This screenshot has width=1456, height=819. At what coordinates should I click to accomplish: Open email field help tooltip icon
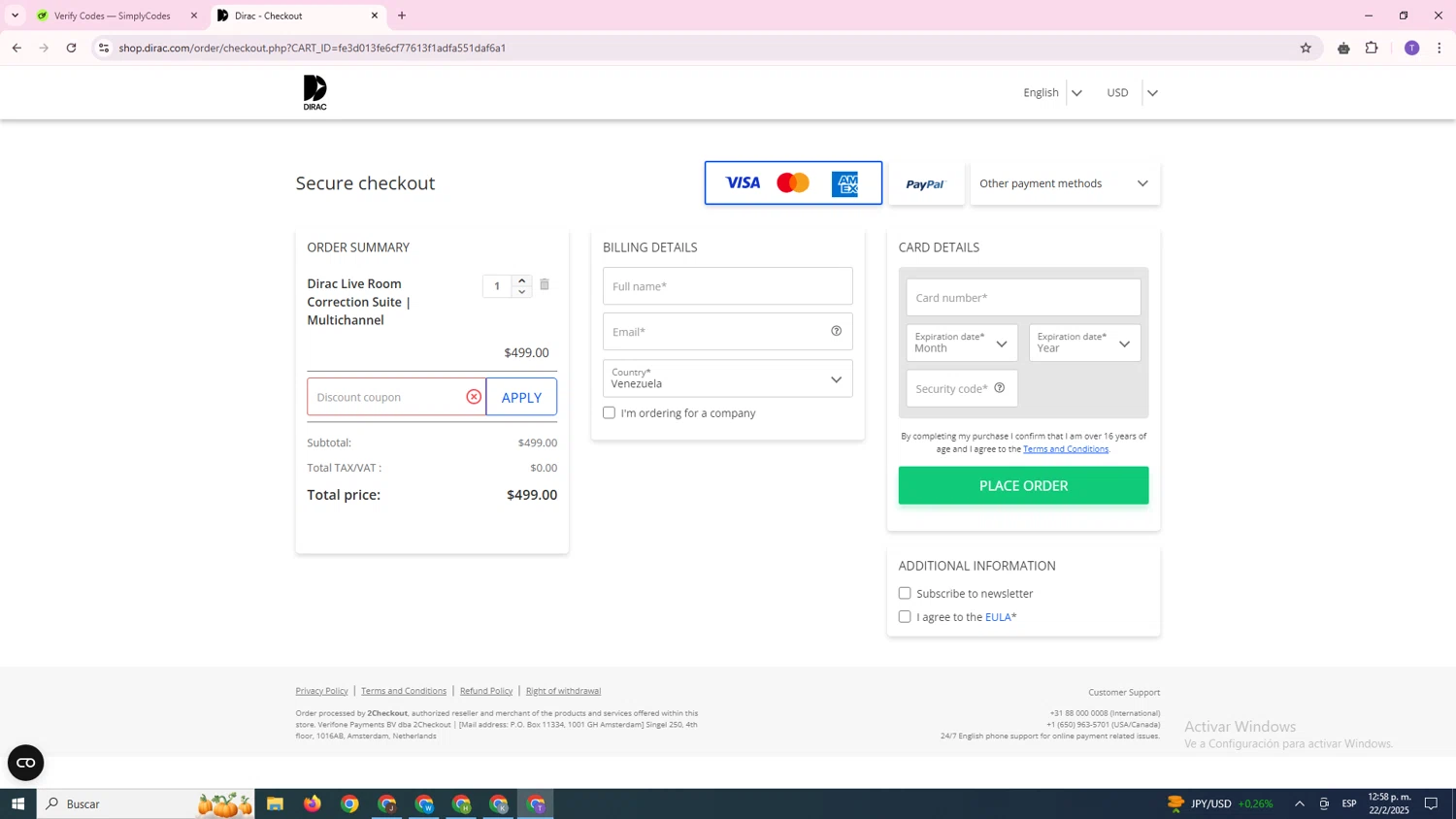coord(836,331)
